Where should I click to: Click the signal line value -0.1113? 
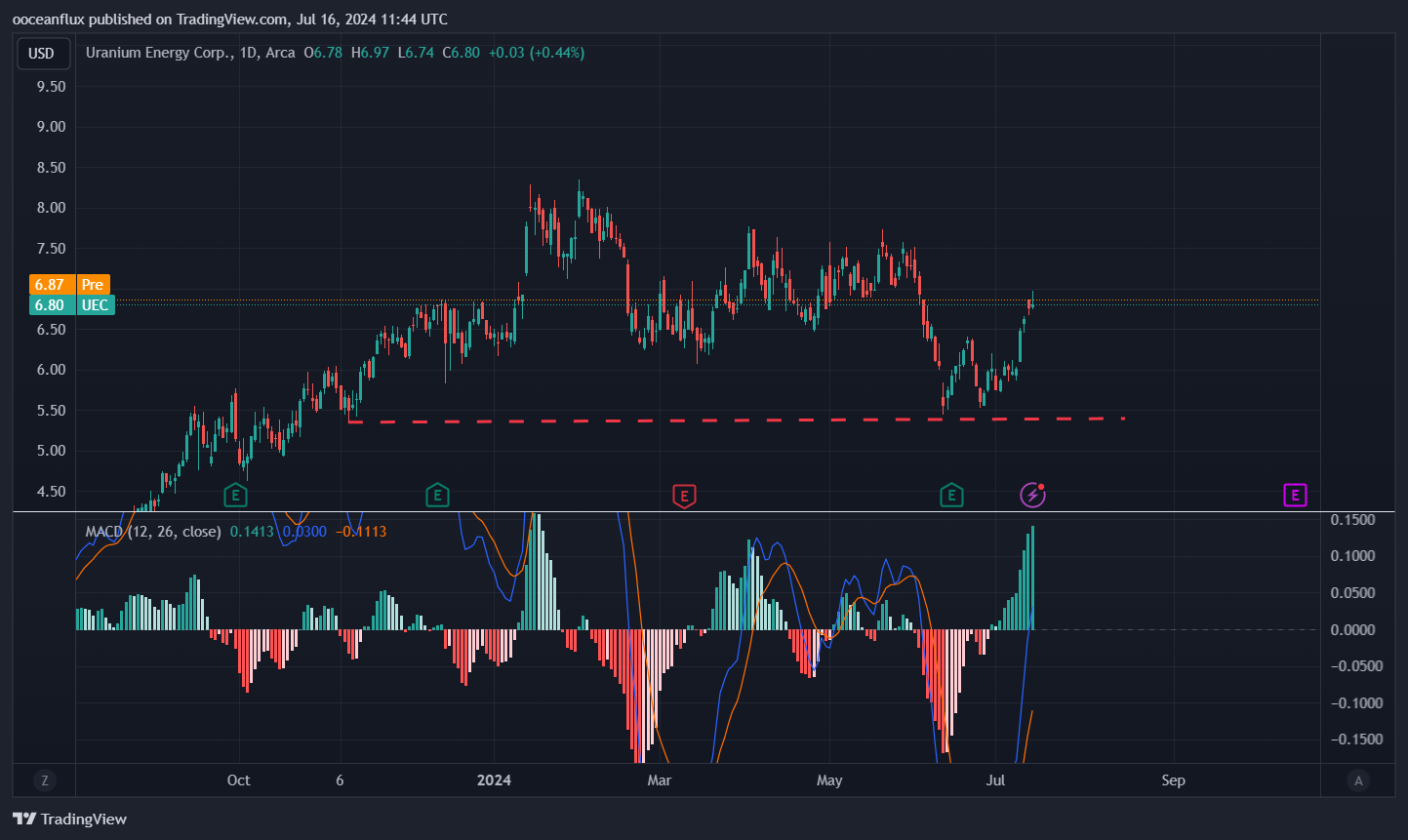[361, 532]
